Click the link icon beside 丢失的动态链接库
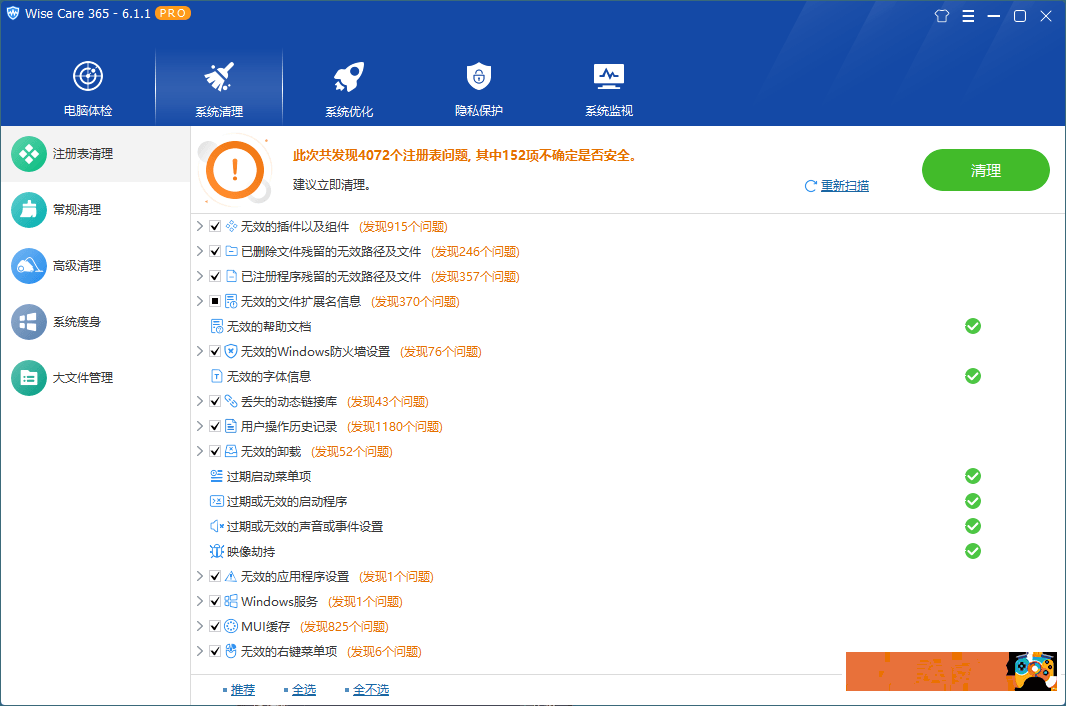Viewport: 1066px width, 706px height. [231, 401]
